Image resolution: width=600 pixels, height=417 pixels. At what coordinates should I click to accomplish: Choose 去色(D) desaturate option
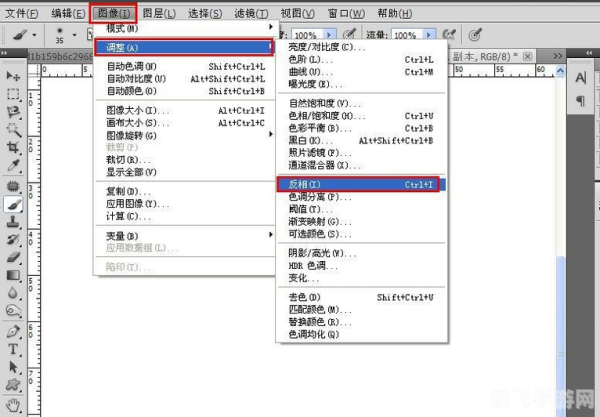361,297
